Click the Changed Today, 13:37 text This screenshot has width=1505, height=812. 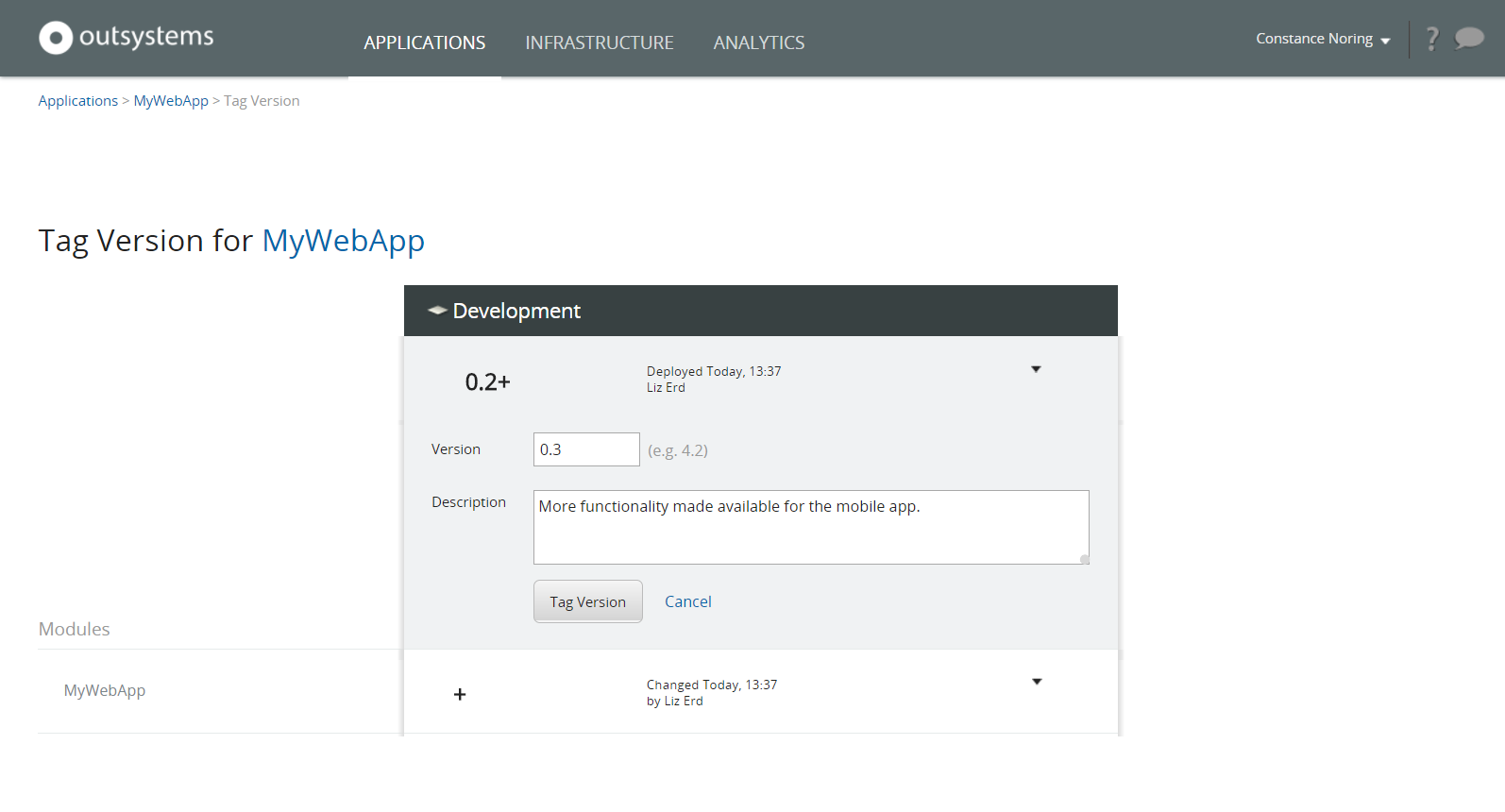(x=712, y=685)
